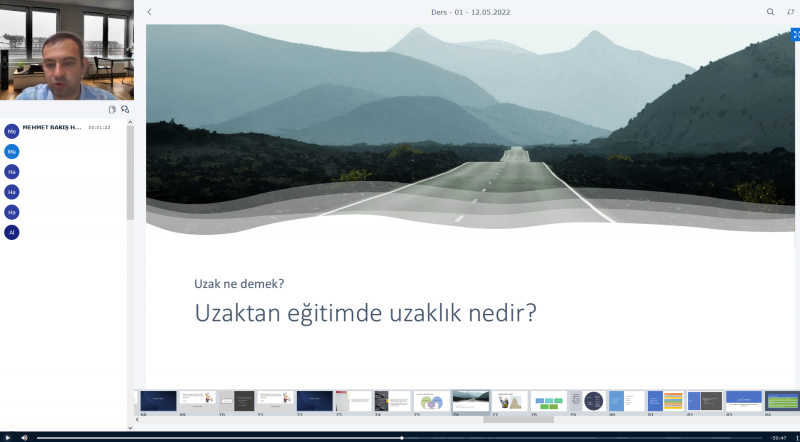Viewport: 800px width, 442px height.
Task: Click the refresh icon in top bar
Action: [791, 12]
